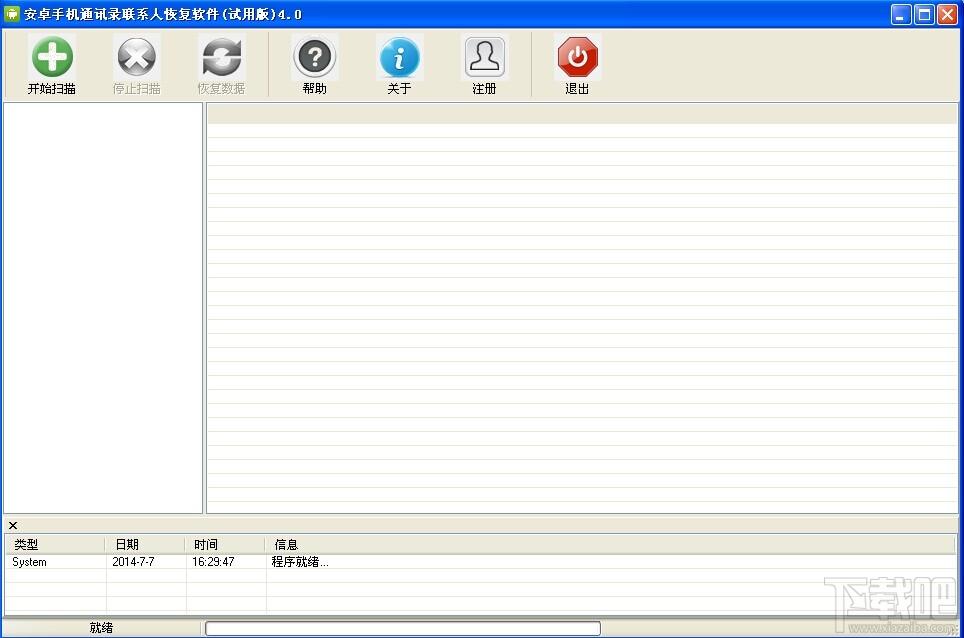
Task: Click the Recover Data (恢复数据) icon
Action: coord(221,57)
